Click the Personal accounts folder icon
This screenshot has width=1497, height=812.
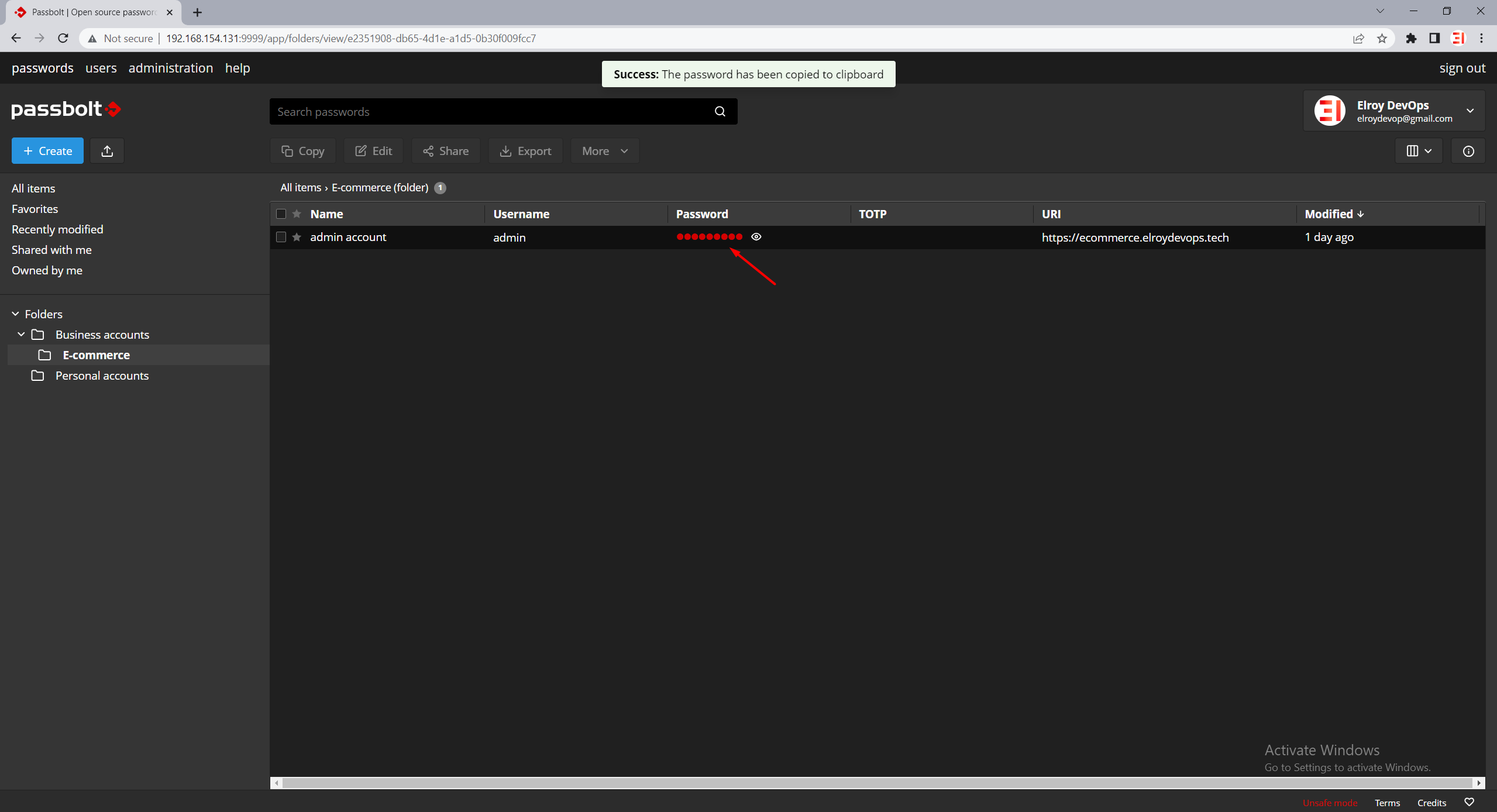[38, 376]
